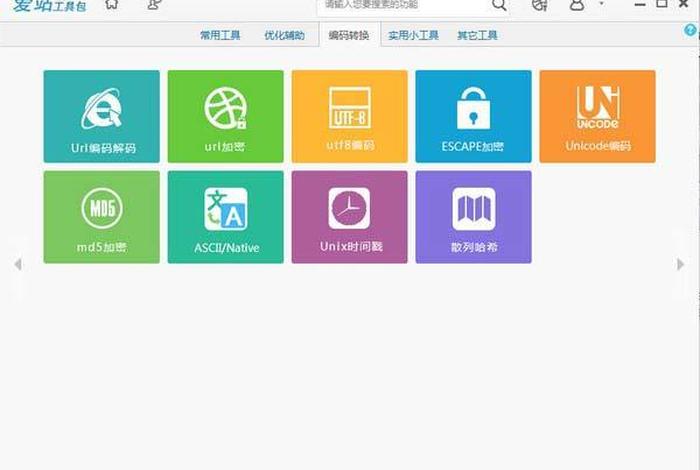700x470 pixels.
Task: Open the utf8编码 tool tile
Action: click(350, 116)
